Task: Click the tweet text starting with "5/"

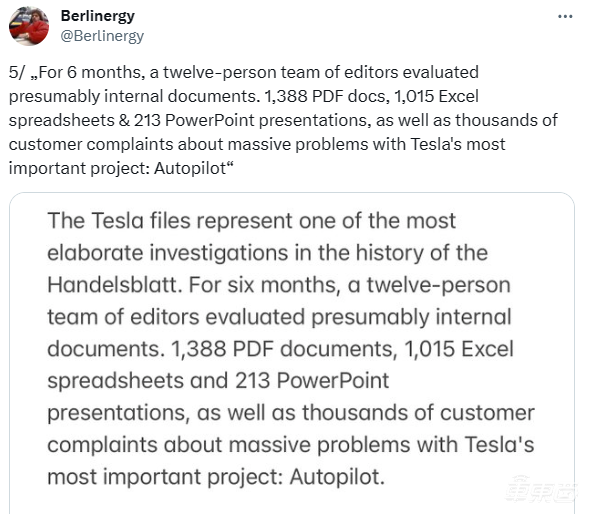Action: coord(283,120)
